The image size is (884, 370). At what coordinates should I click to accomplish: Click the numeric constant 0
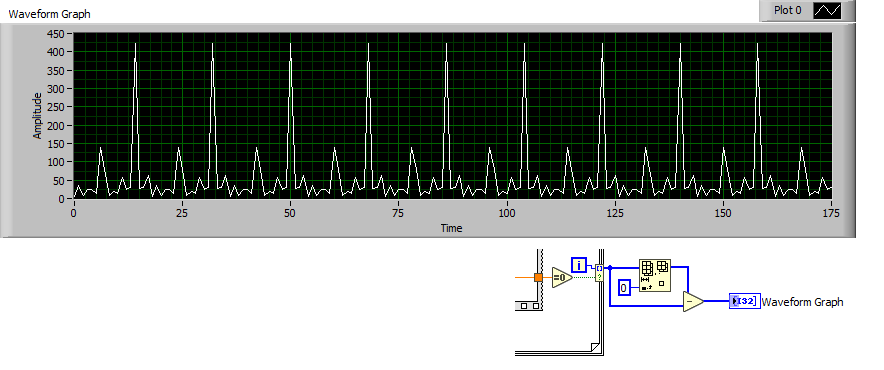(x=624, y=288)
